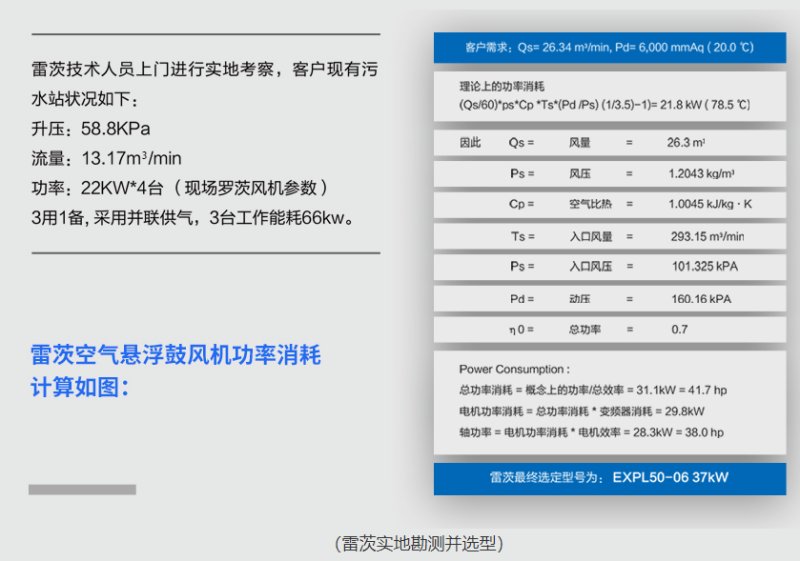Click the value '1.0045 kJ/kg · K'

[710, 204]
